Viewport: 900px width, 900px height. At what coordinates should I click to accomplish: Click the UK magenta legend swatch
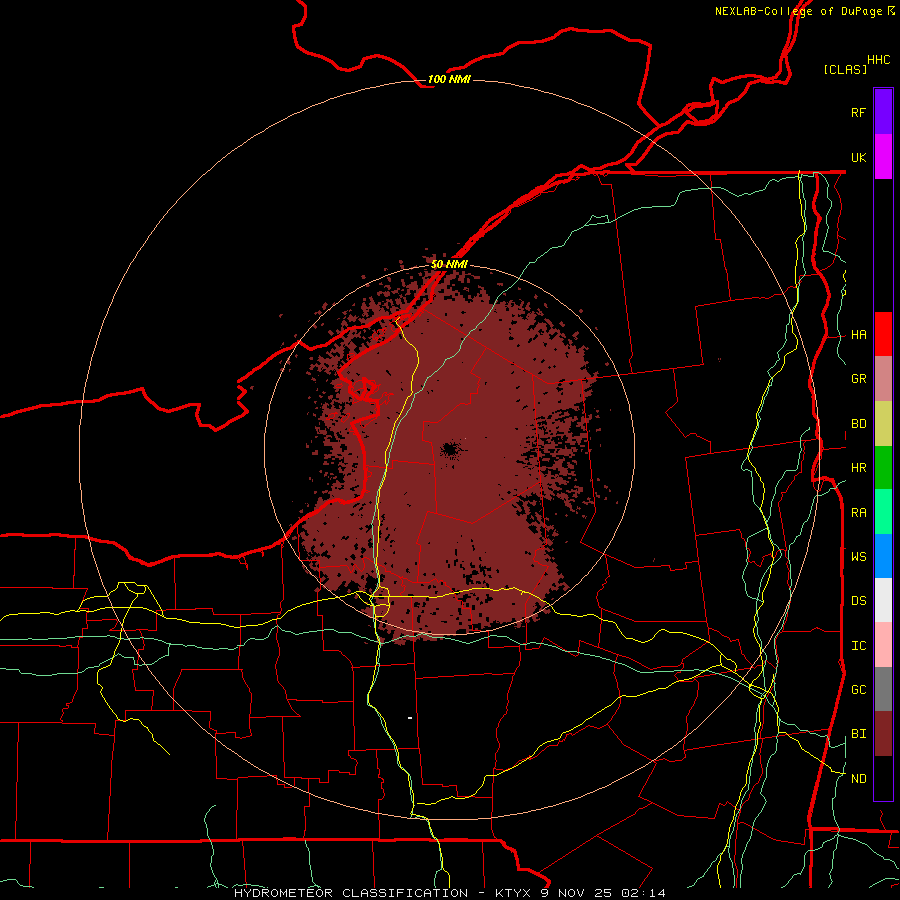(883, 157)
